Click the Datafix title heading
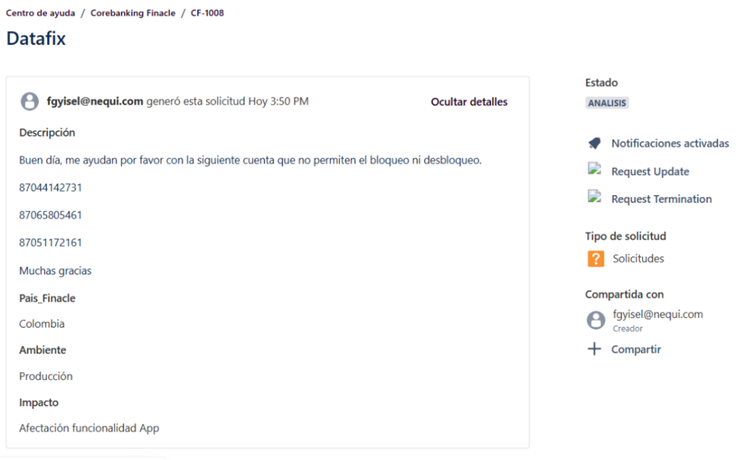 click(x=36, y=40)
